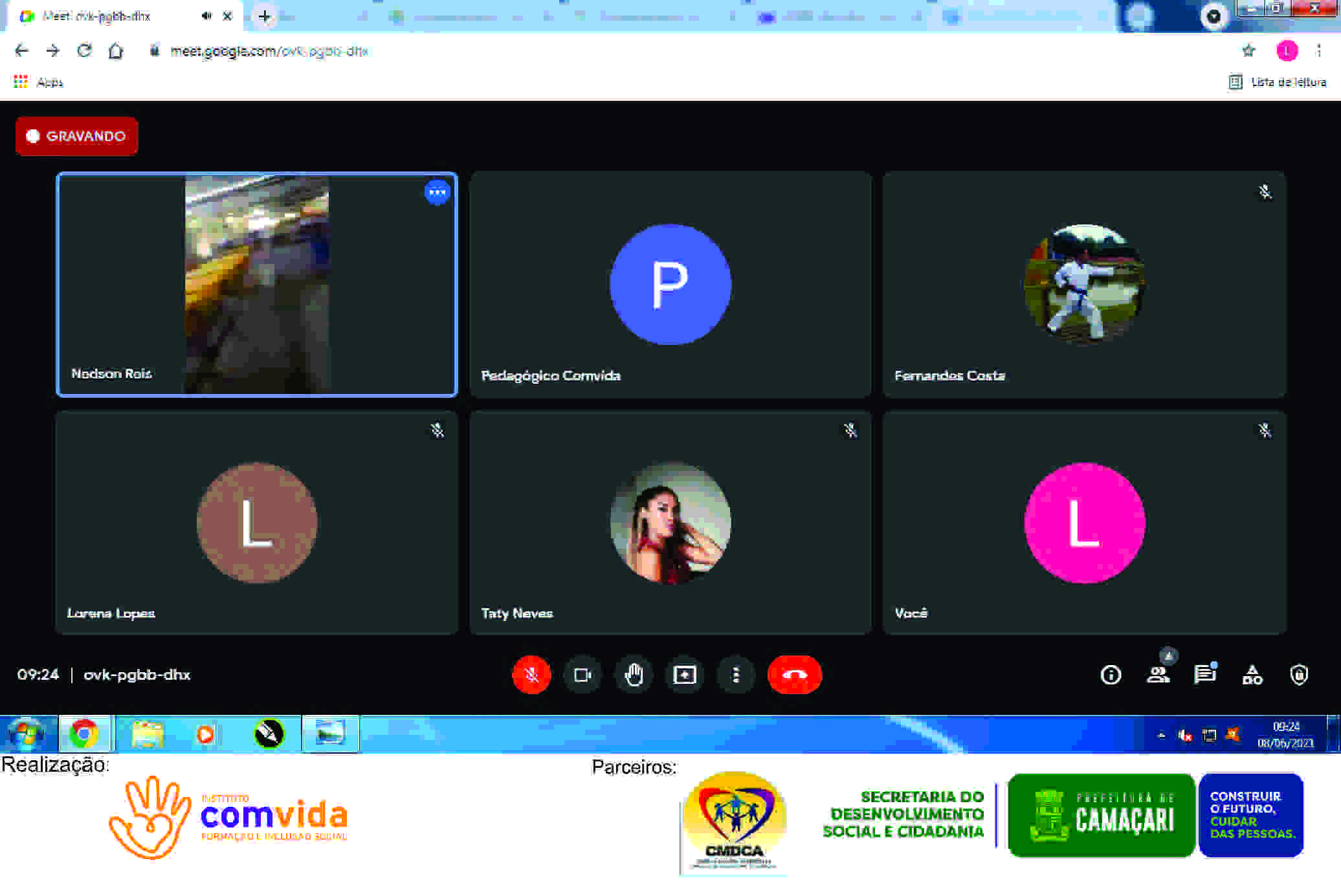Show the participants list
The width and height of the screenshot is (1341, 896).
(1158, 675)
